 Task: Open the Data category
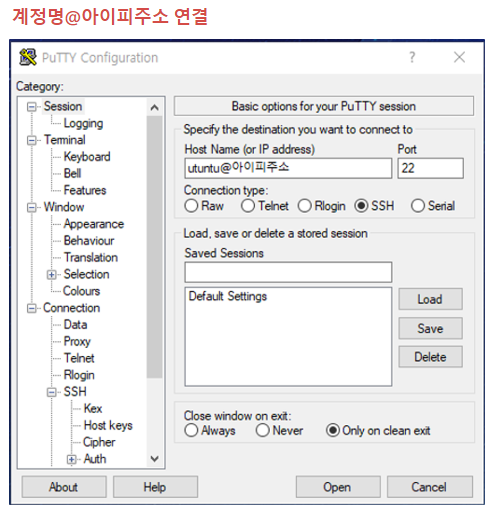(x=76, y=325)
